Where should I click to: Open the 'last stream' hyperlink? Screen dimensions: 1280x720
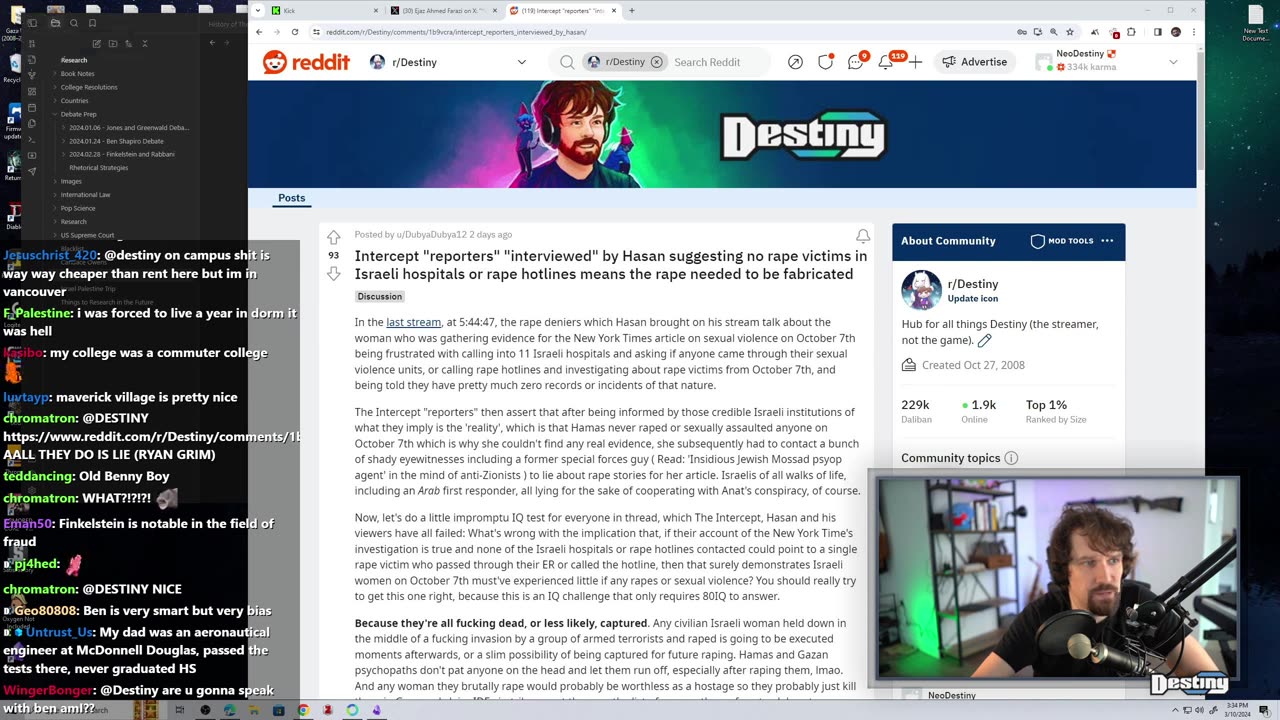point(413,322)
